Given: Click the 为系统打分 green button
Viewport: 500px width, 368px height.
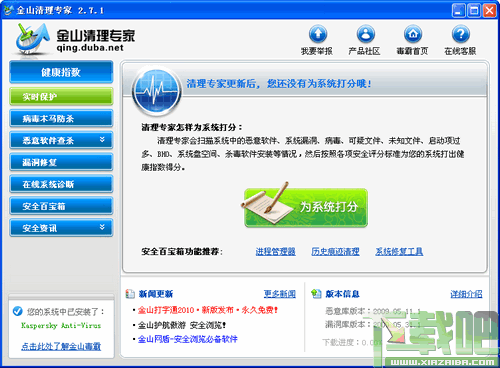Looking at the screenshot, I should point(306,207).
